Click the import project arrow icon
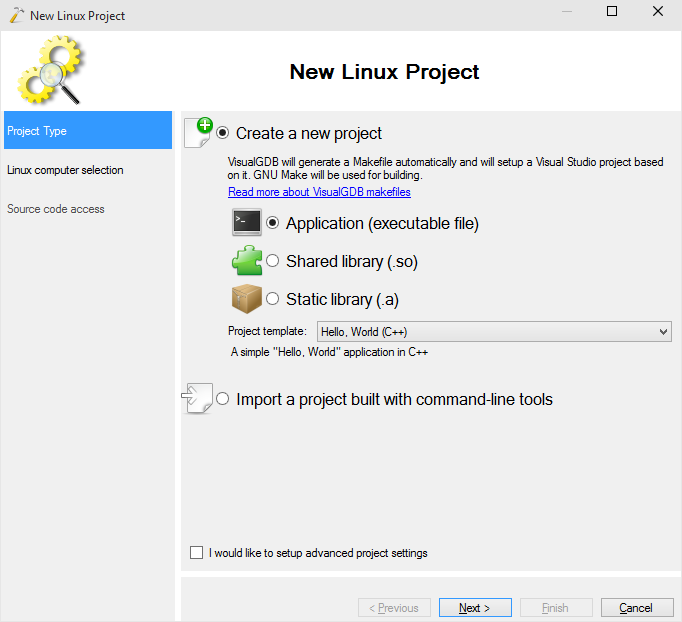682x622 pixels. point(197,398)
